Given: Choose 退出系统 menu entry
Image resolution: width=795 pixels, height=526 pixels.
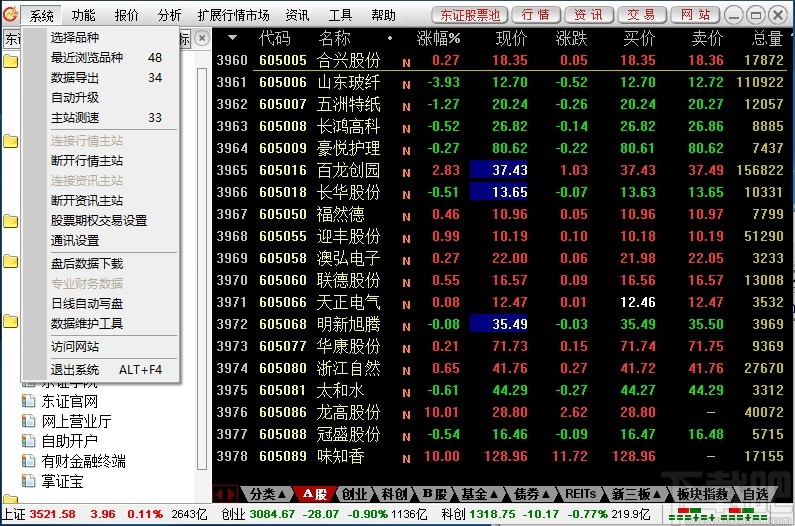Looking at the screenshot, I should tap(100, 370).
